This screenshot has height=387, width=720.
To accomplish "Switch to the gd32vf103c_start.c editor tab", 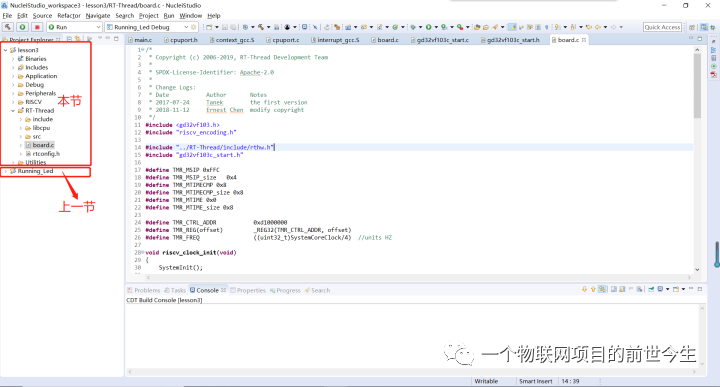I will (439, 40).
